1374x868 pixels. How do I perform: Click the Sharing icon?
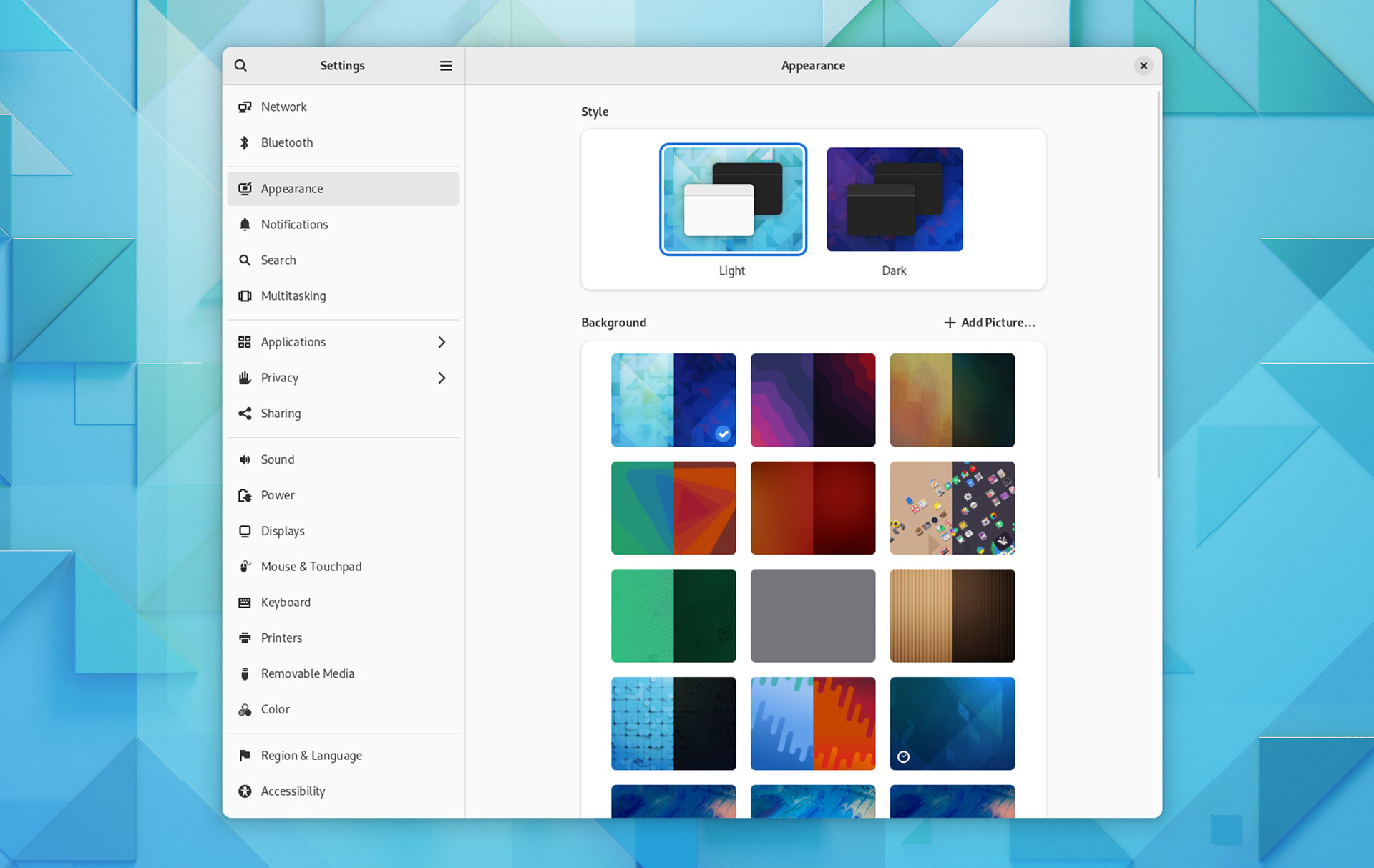(245, 414)
